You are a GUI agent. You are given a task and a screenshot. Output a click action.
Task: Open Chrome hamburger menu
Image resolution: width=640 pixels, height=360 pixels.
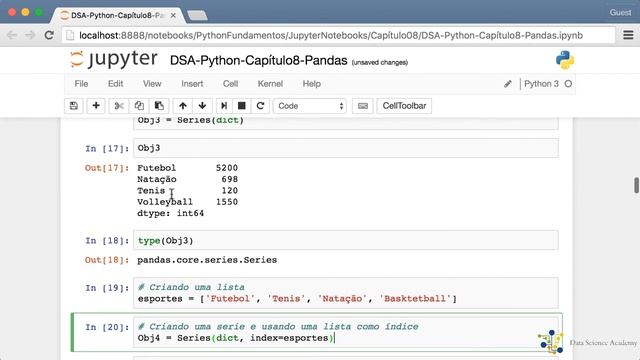click(629, 36)
